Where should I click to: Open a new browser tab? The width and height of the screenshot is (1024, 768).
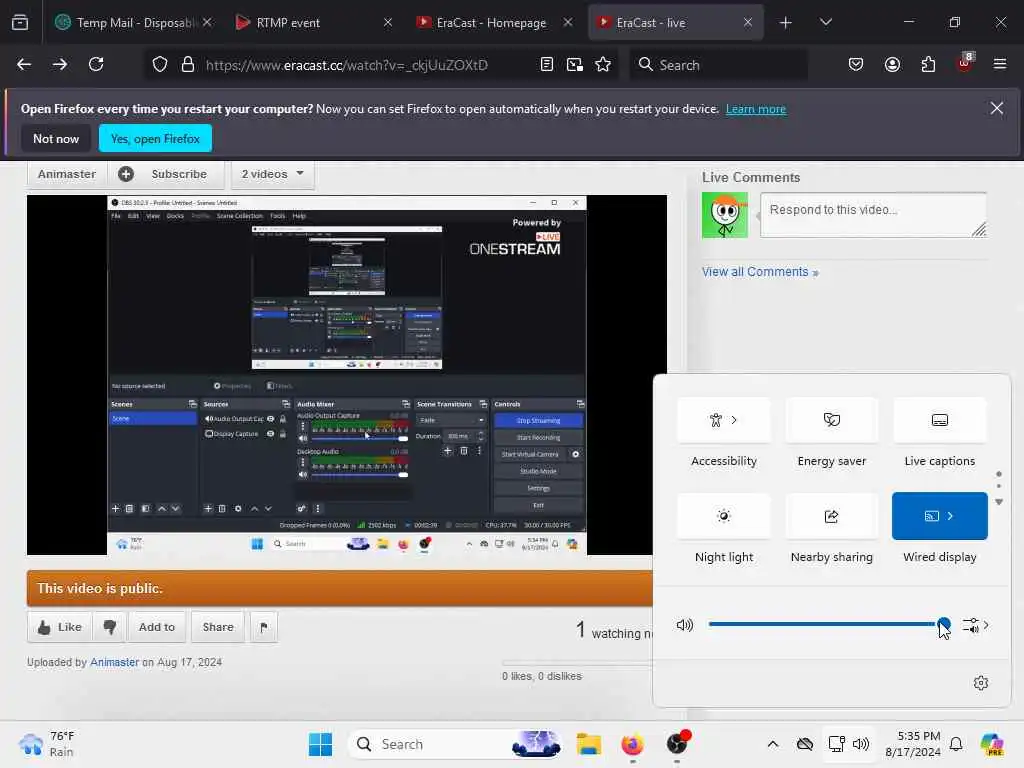[786, 23]
